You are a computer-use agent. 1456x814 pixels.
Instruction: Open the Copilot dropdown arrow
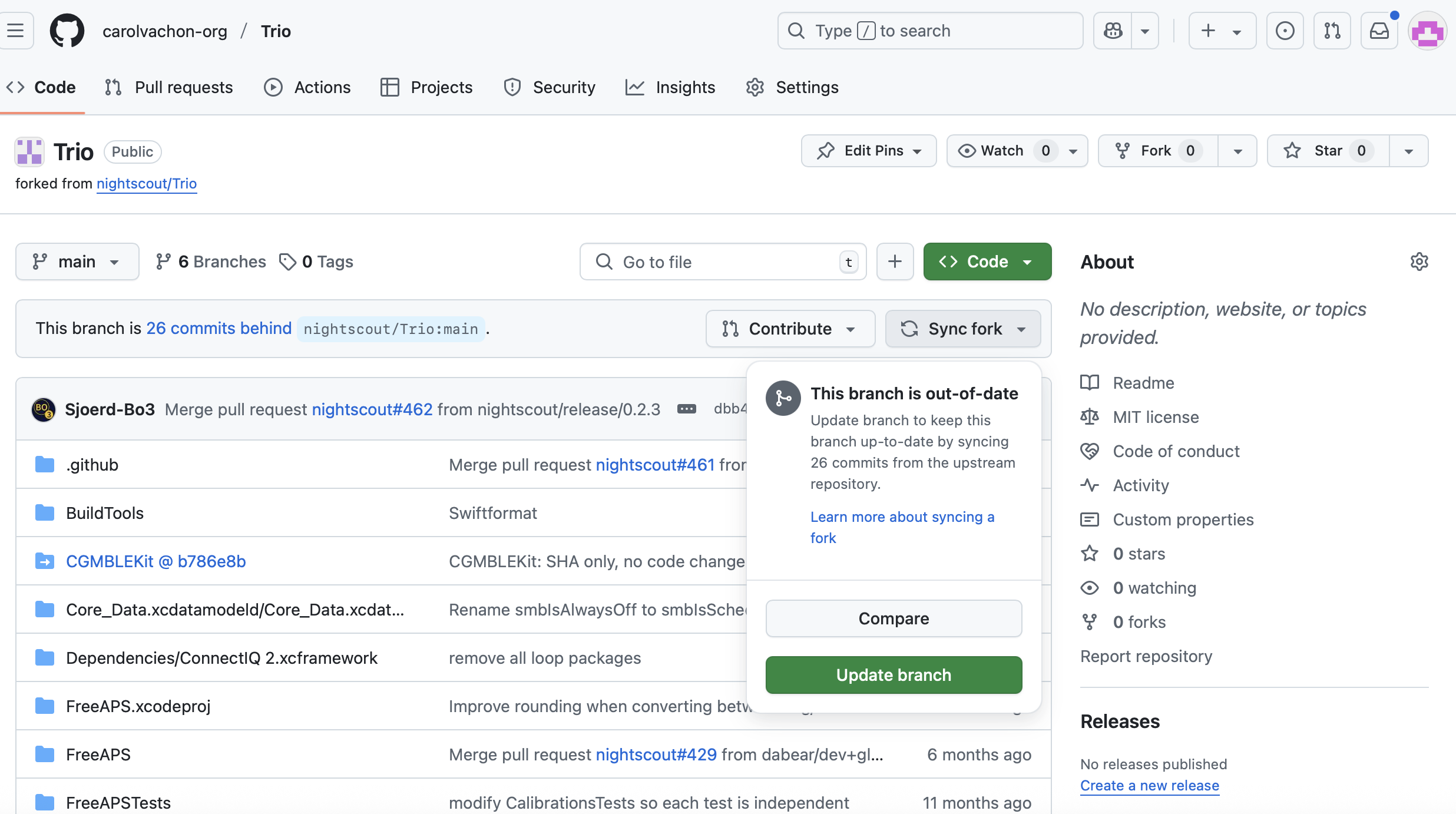click(1145, 31)
